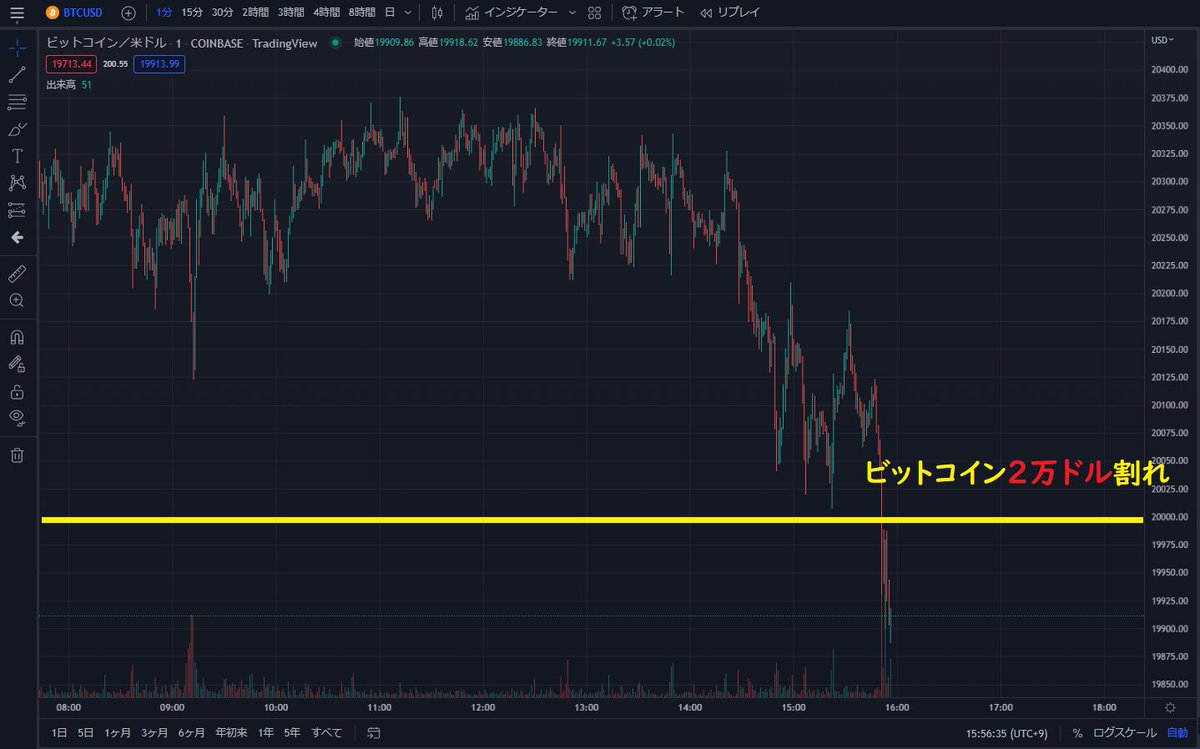1200x749 pixels.
Task: Open the BTCUSD symbol search
Action: pyautogui.click(x=75, y=13)
